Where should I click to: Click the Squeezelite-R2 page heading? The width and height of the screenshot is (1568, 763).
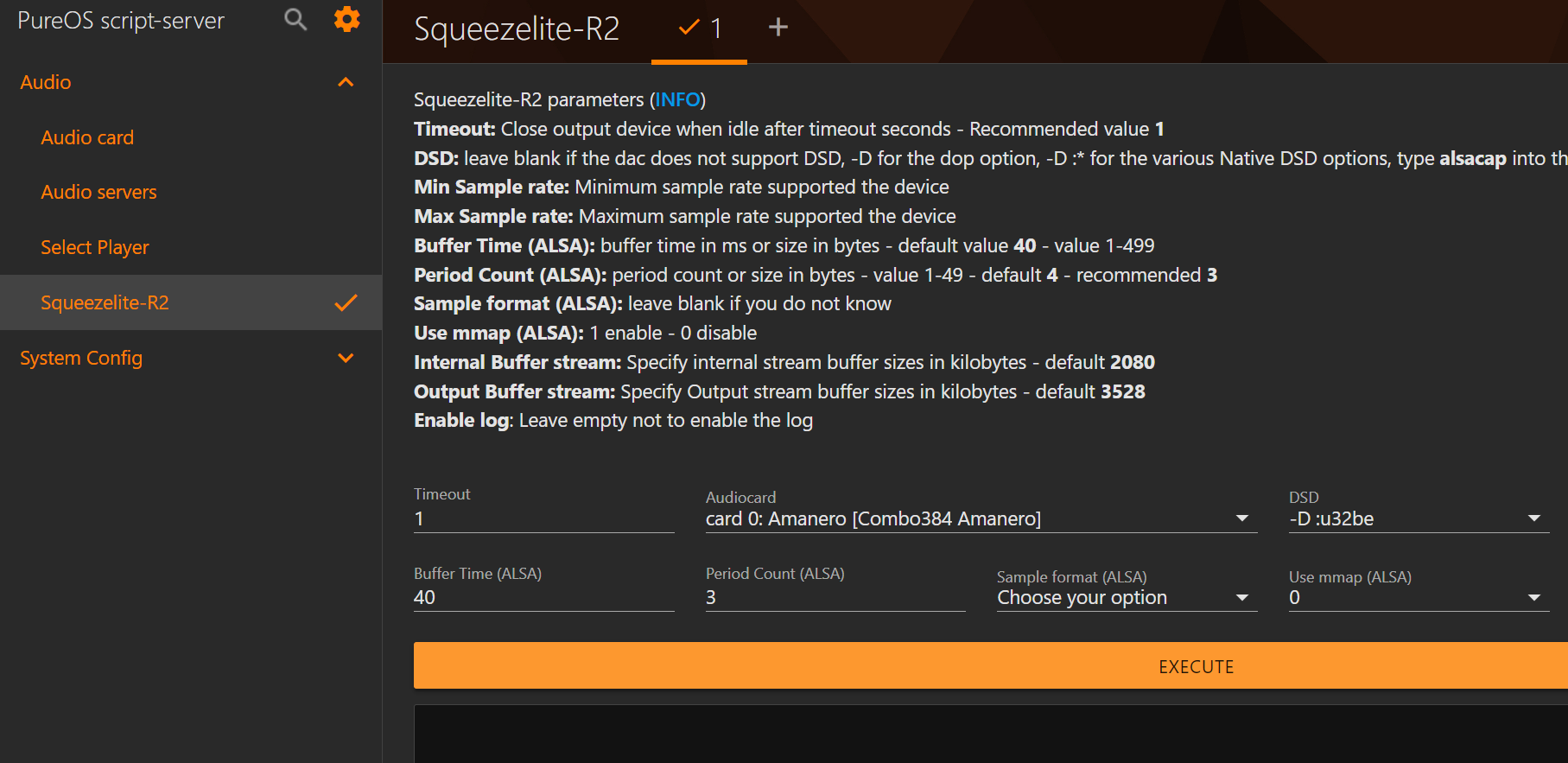(x=517, y=29)
